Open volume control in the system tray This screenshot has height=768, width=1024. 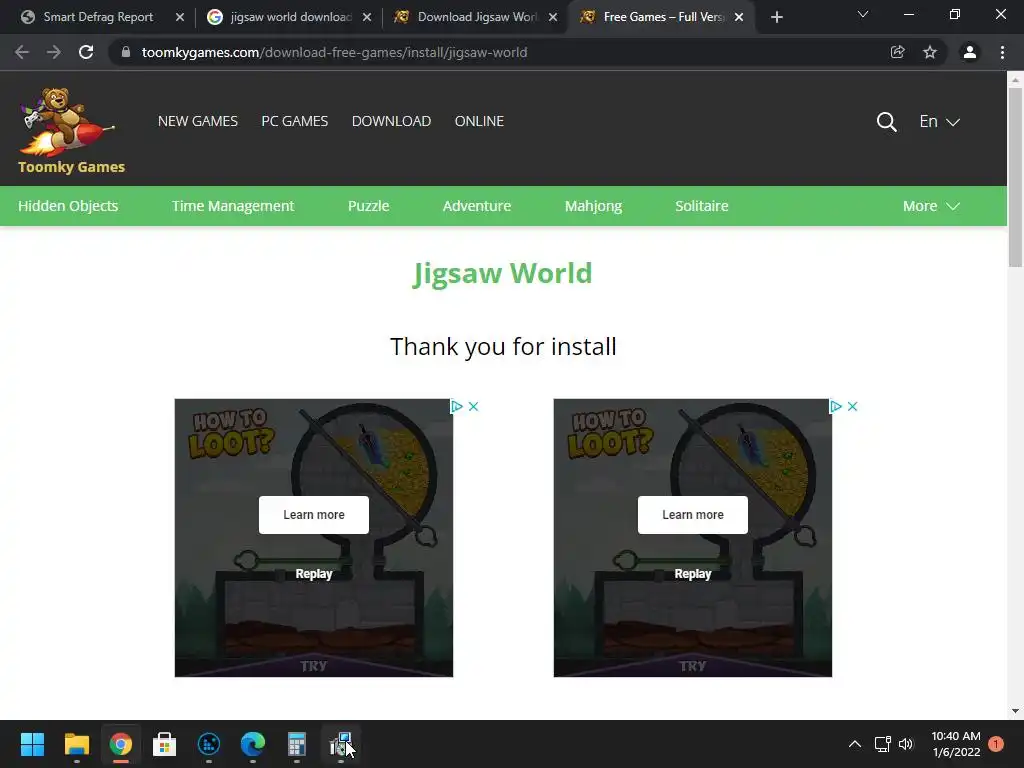pos(906,744)
